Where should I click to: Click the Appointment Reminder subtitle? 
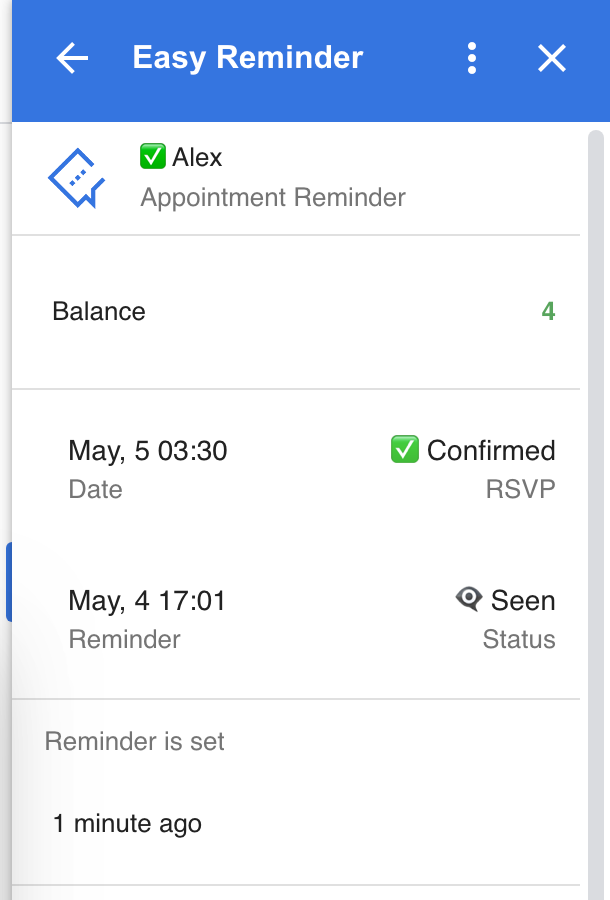pos(273,197)
